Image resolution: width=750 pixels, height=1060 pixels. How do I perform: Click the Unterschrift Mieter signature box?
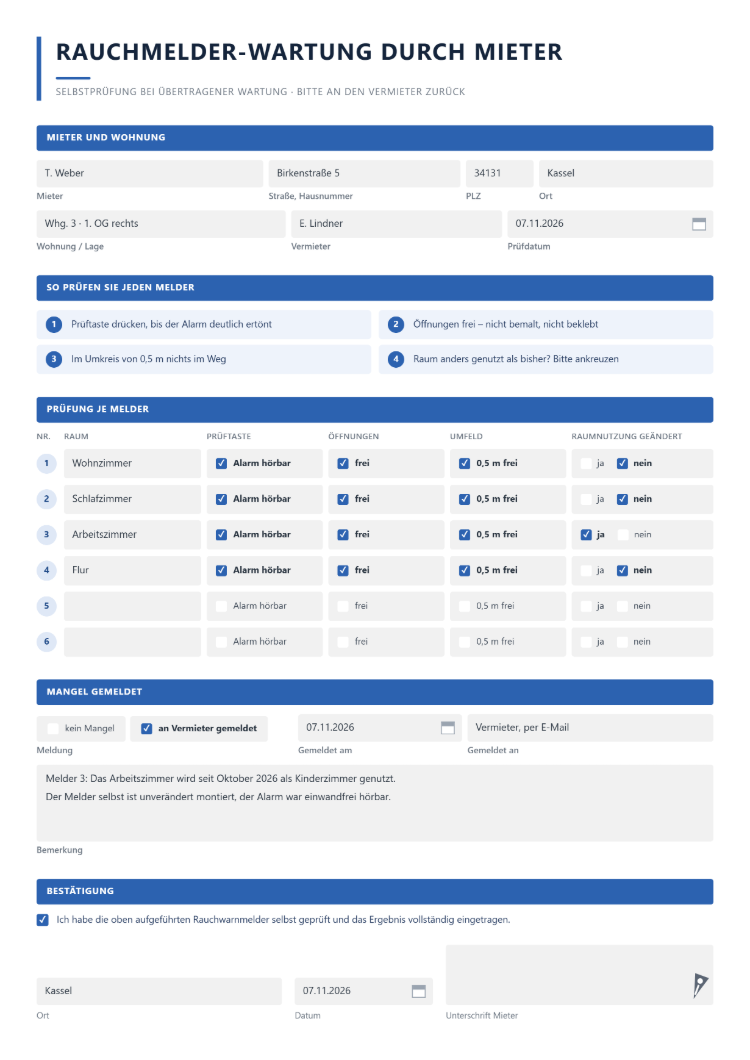(579, 975)
